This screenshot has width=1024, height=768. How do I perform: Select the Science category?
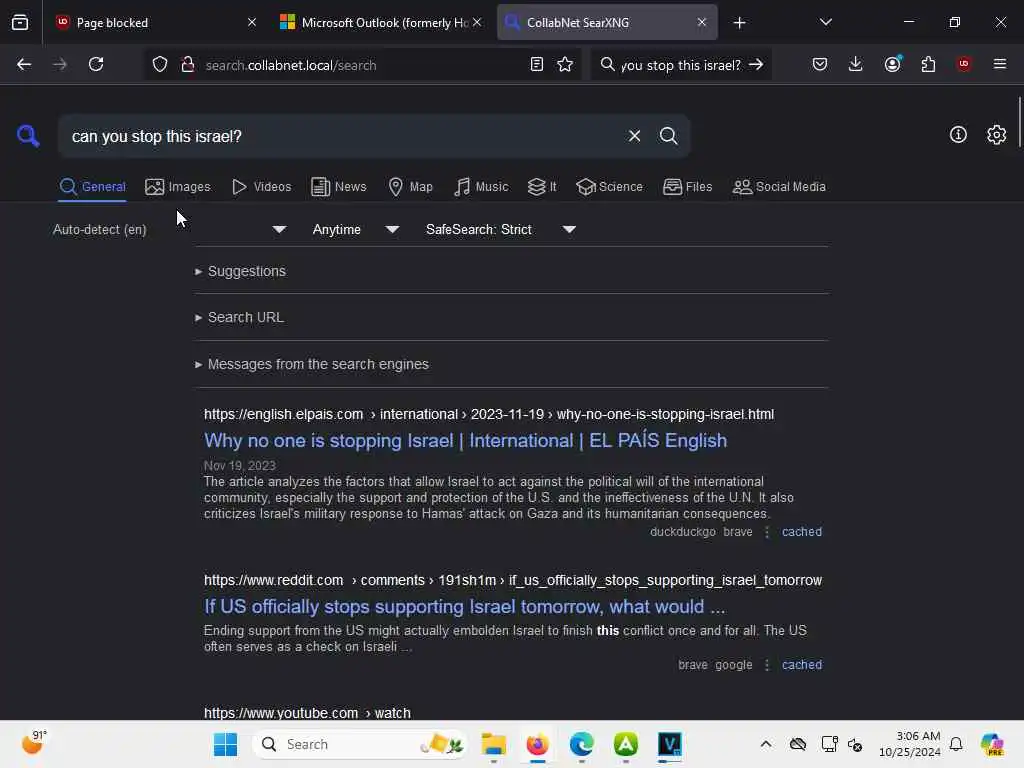pos(609,187)
